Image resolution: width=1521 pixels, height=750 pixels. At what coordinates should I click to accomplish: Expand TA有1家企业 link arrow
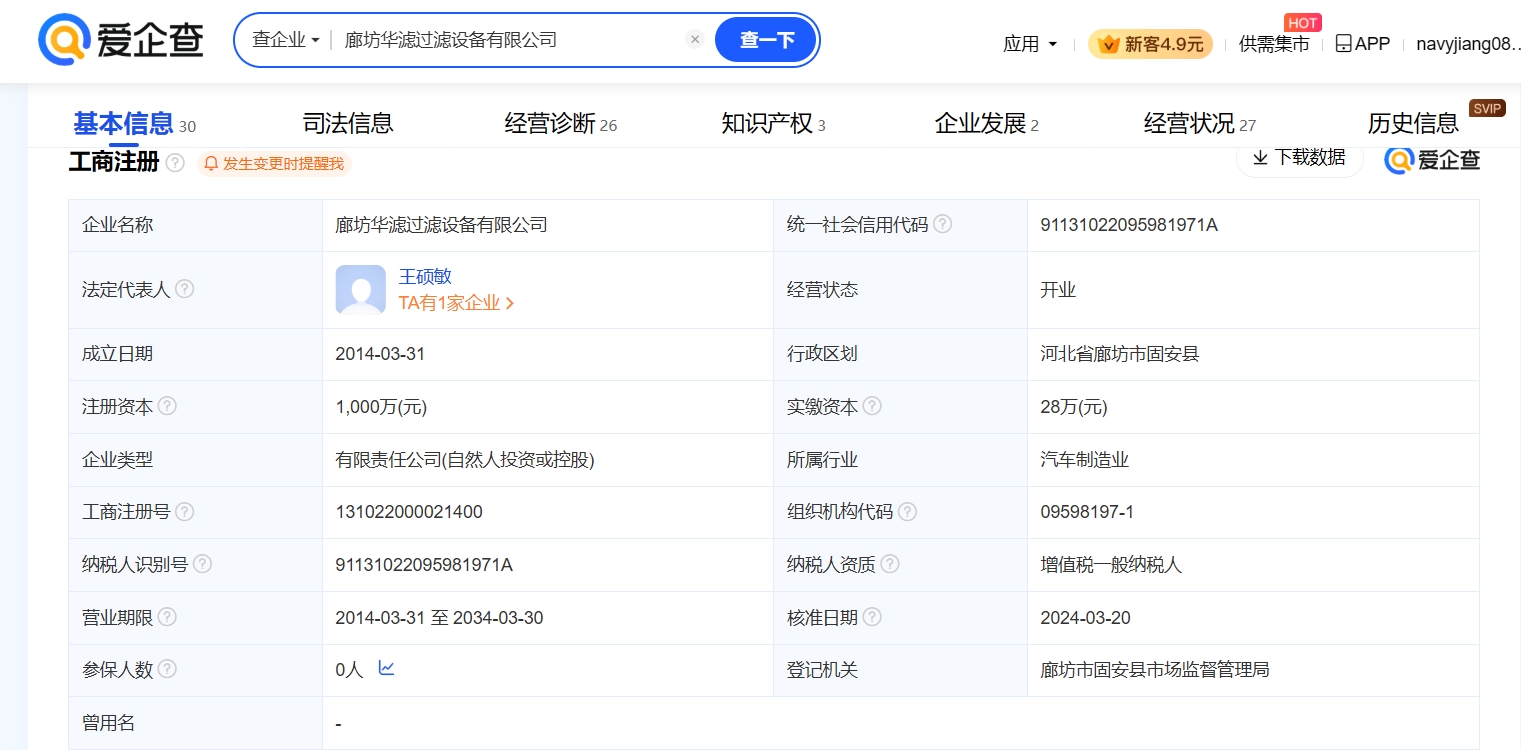[509, 303]
